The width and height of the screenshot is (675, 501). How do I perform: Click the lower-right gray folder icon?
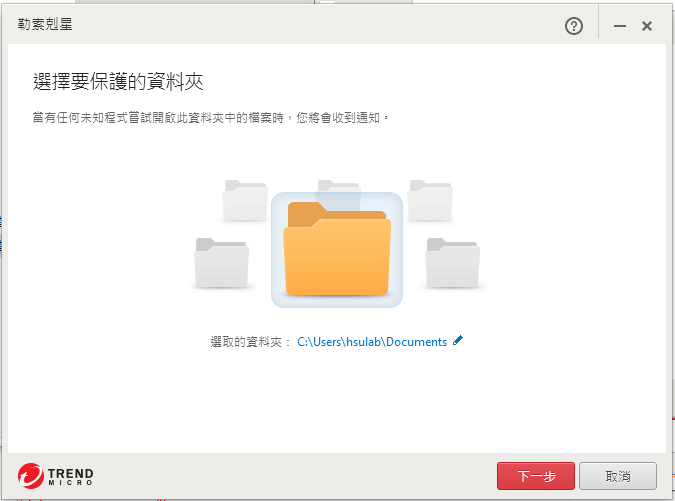coord(452,263)
